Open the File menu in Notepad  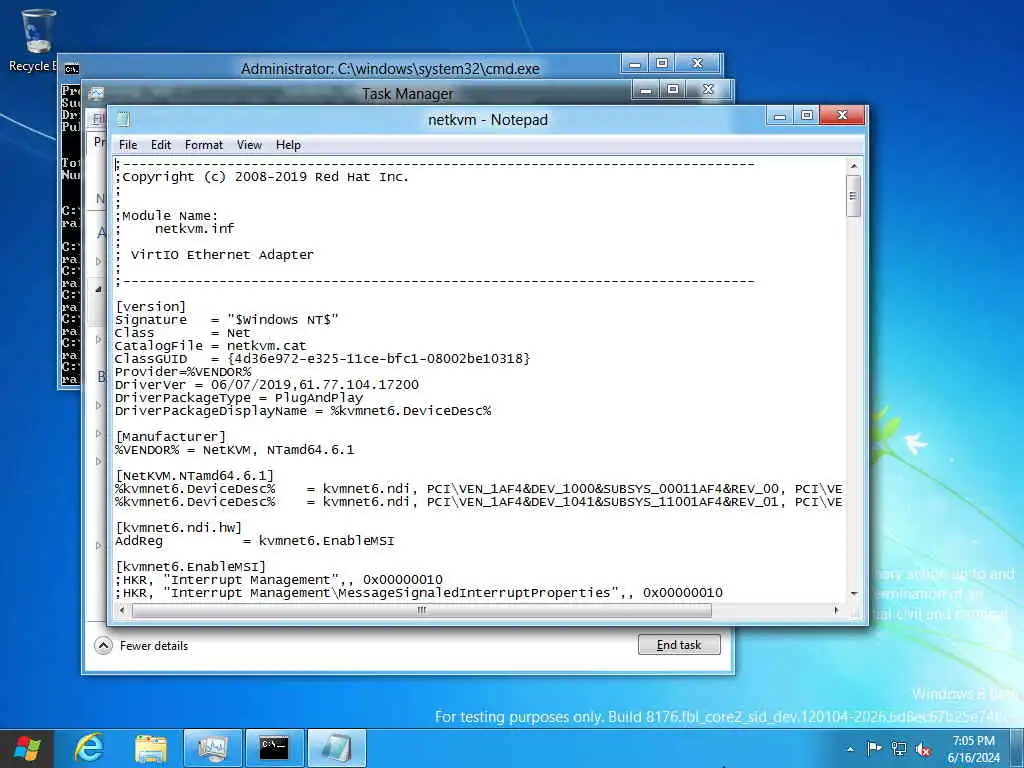pyautogui.click(x=128, y=145)
